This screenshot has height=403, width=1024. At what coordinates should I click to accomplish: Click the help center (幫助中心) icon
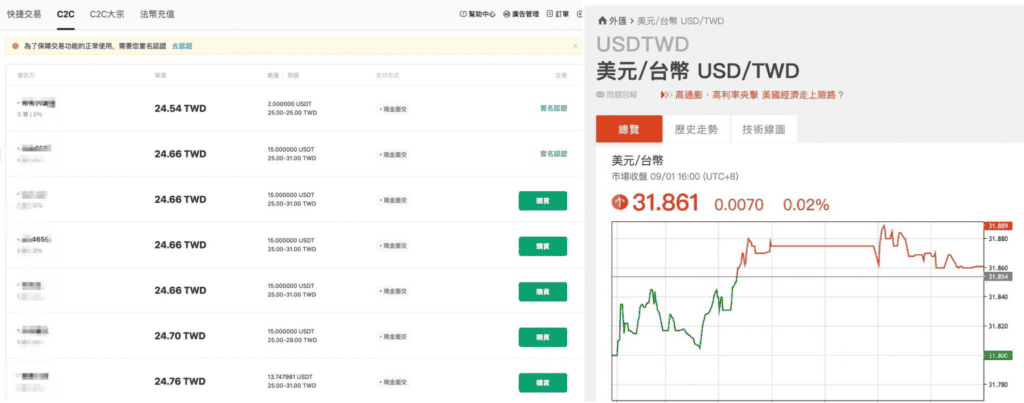tap(463, 14)
